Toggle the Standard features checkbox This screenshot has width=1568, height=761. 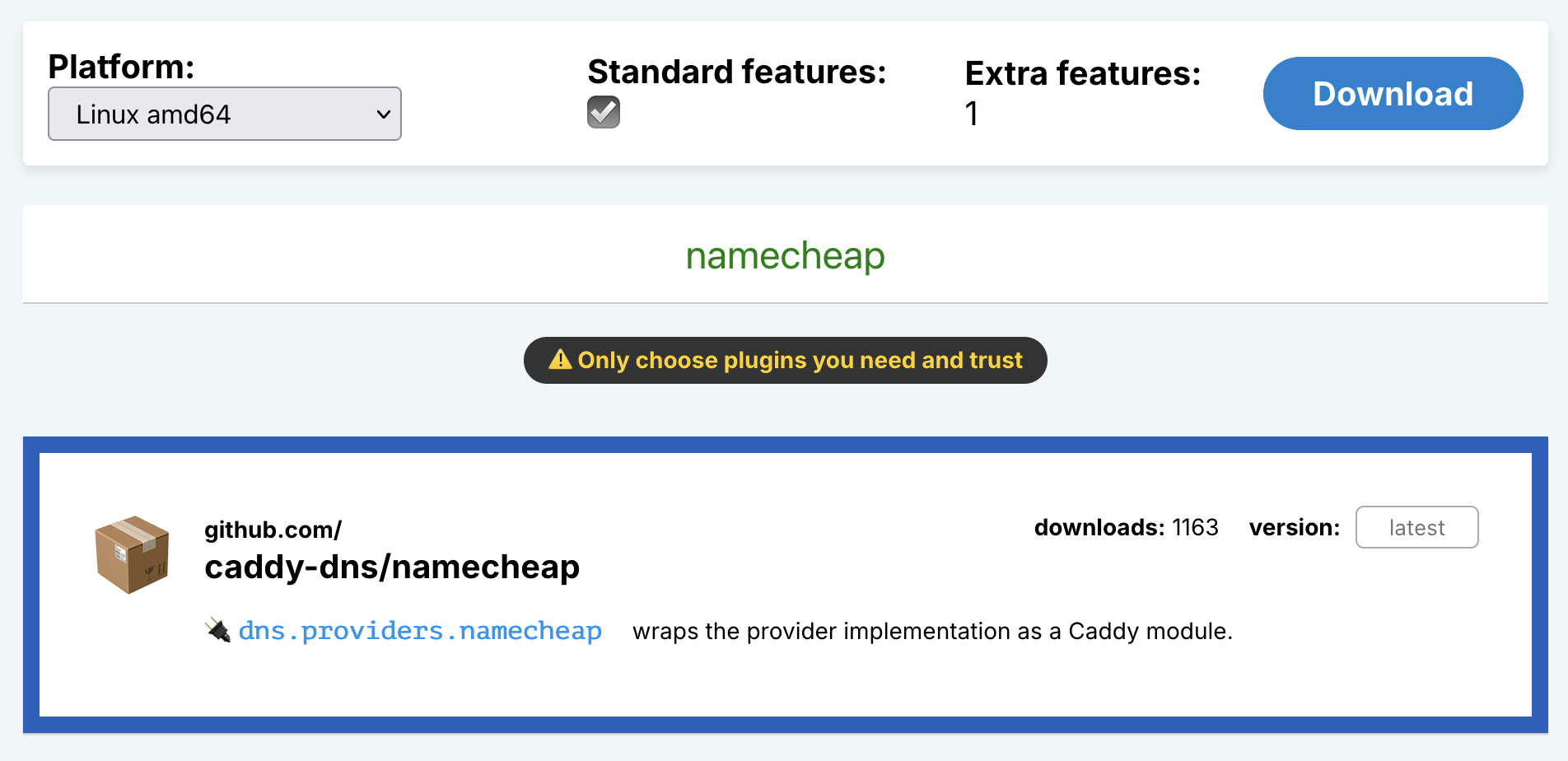pyautogui.click(x=604, y=112)
